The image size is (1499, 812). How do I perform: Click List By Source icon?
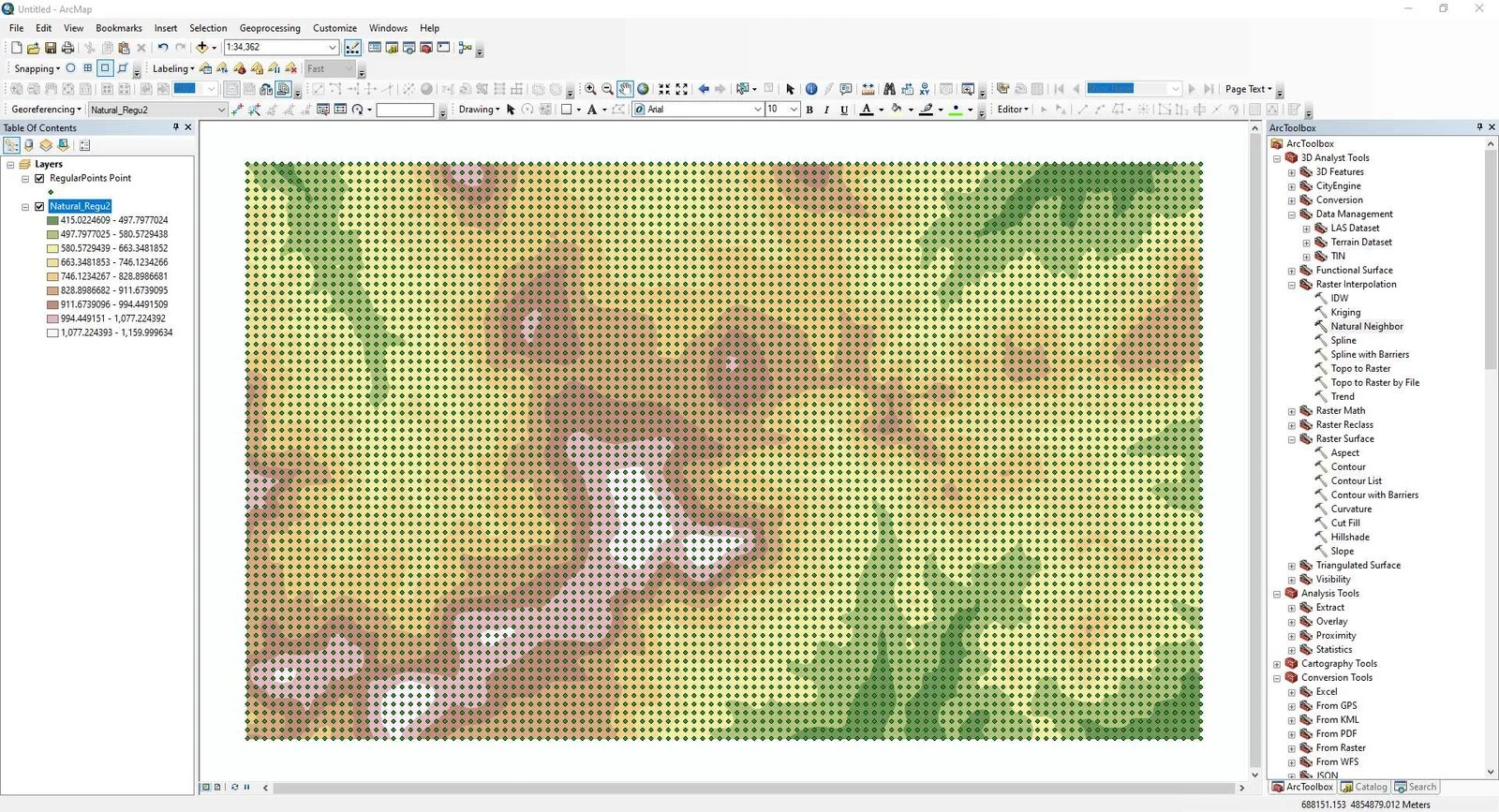click(29, 145)
